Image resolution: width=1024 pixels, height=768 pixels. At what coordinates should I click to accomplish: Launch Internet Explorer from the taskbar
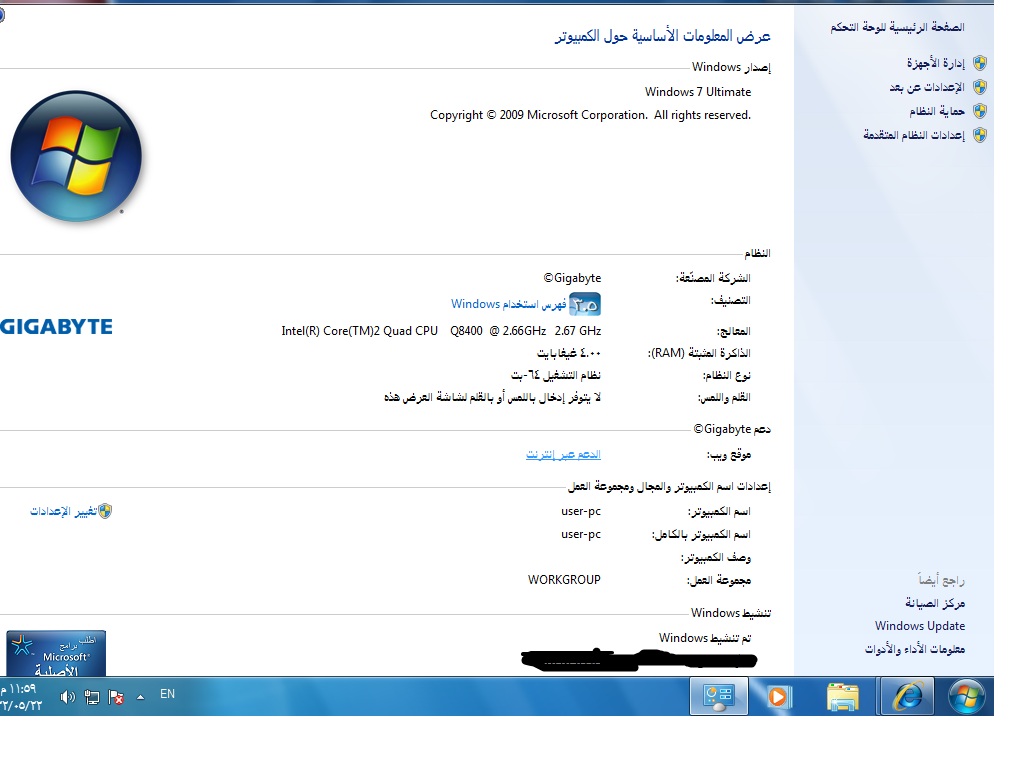pos(908,696)
